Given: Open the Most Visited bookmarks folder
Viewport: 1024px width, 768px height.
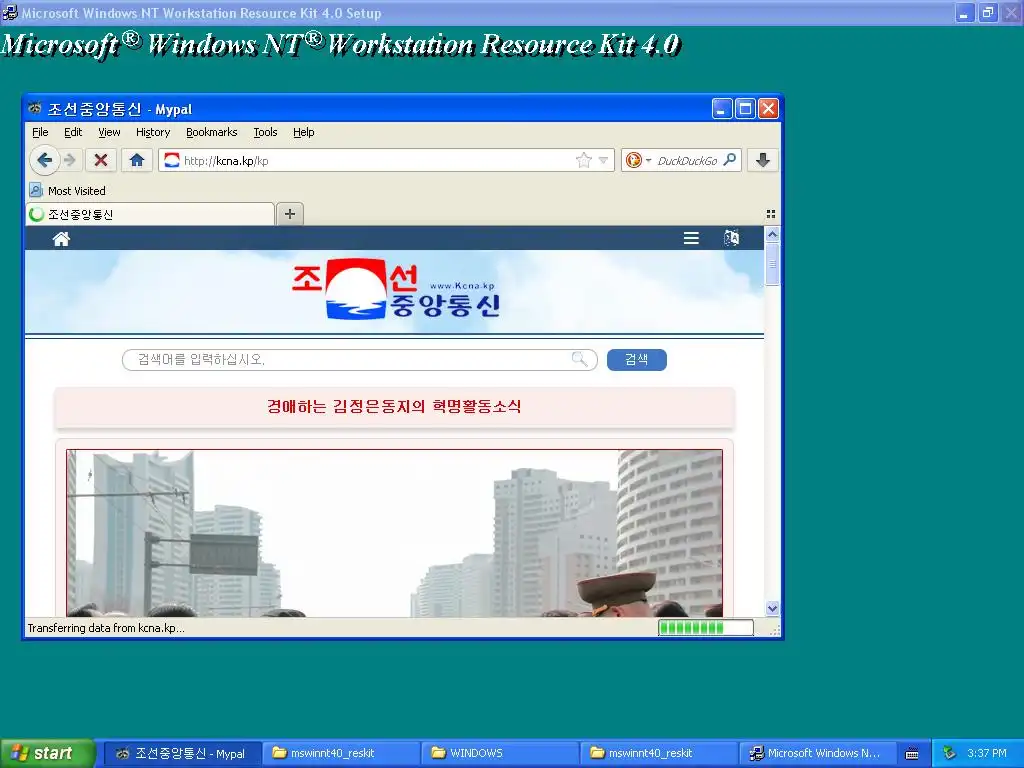Looking at the screenshot, I should pyautogui.click(x=68, y=191).
